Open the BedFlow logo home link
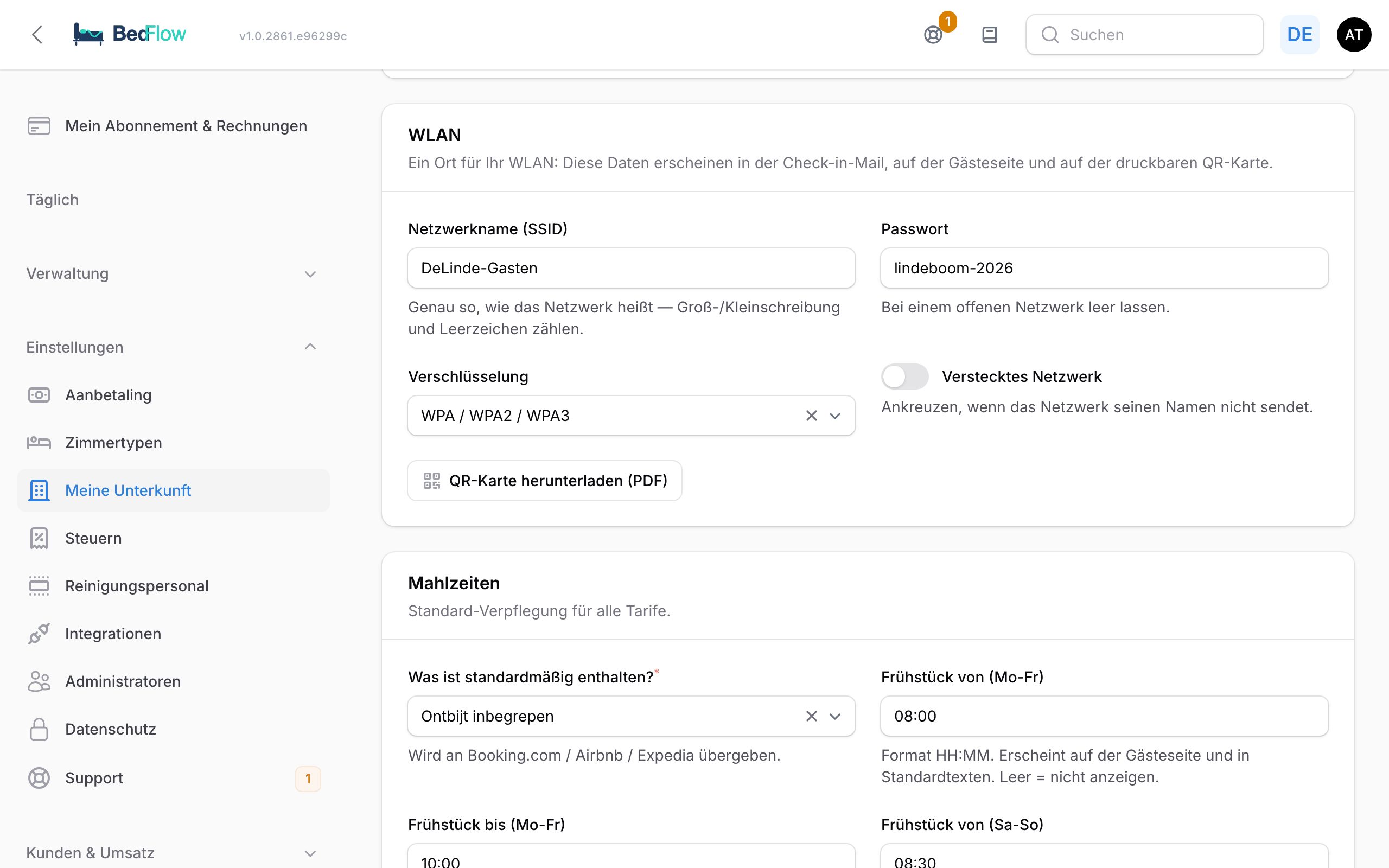1389x868 pixels. point(130,34)
